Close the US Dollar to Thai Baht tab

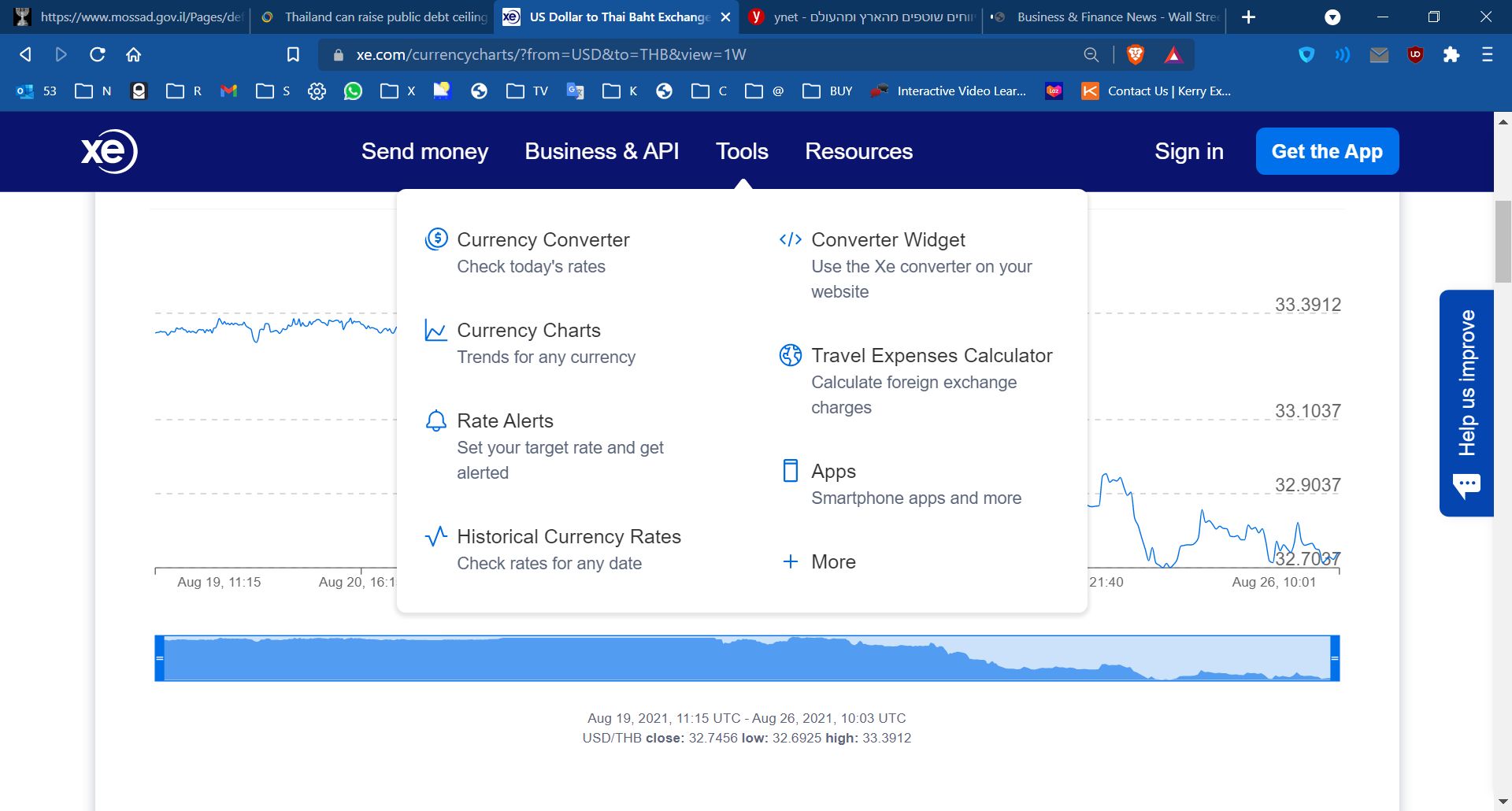[725, 17]
